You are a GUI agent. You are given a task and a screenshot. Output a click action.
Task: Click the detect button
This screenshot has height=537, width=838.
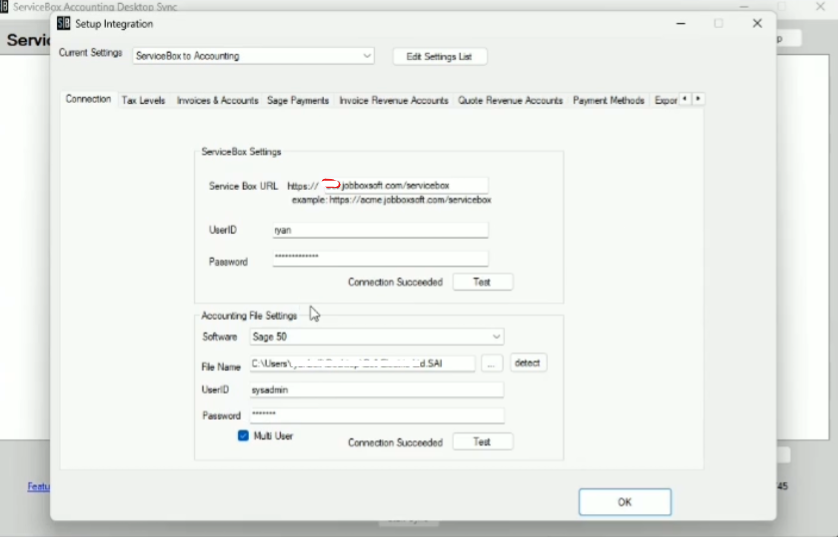click(527, 363)
